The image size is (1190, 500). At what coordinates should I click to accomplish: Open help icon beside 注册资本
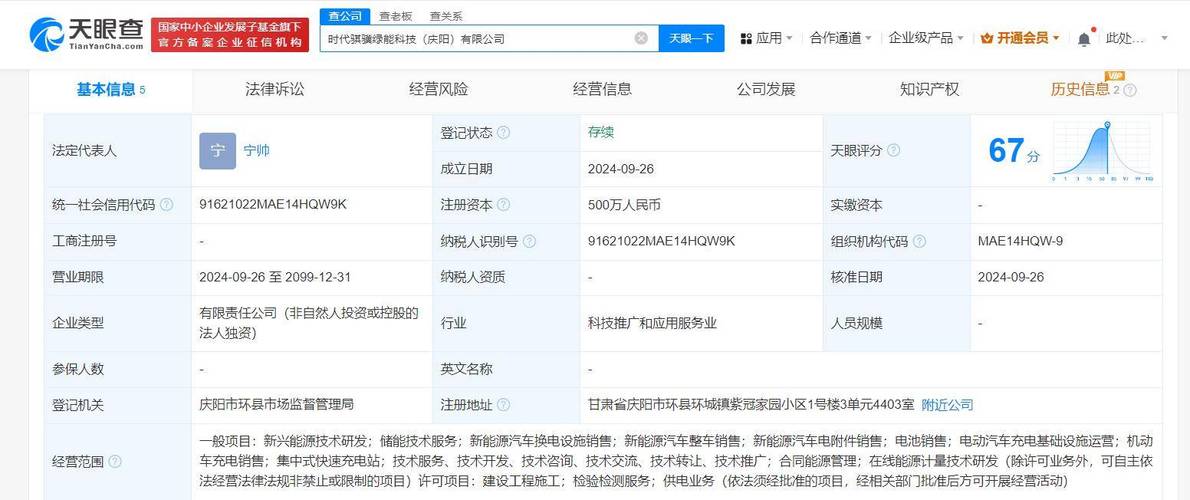pos(502,205)
